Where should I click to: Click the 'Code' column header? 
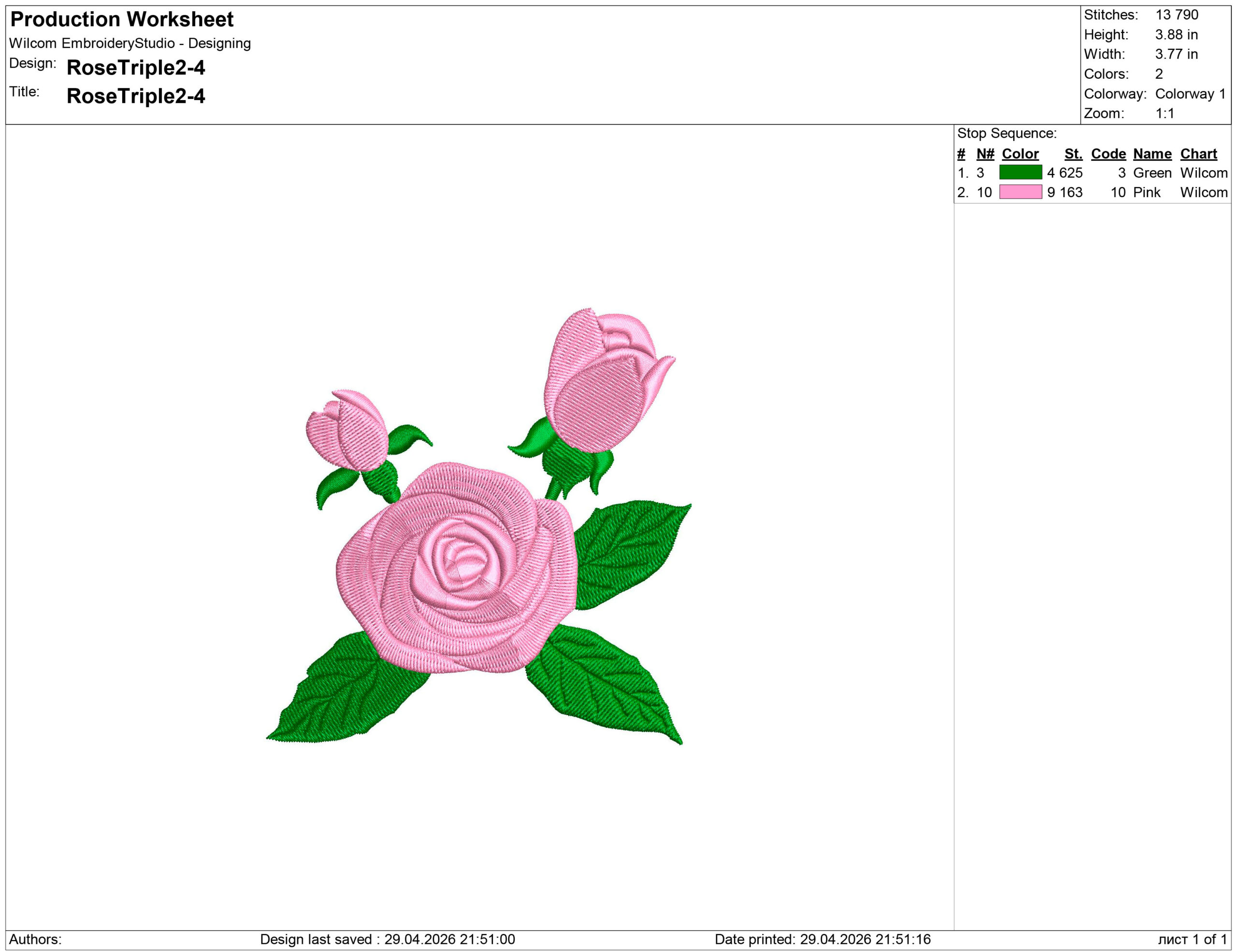click(x=1108, y=154)
